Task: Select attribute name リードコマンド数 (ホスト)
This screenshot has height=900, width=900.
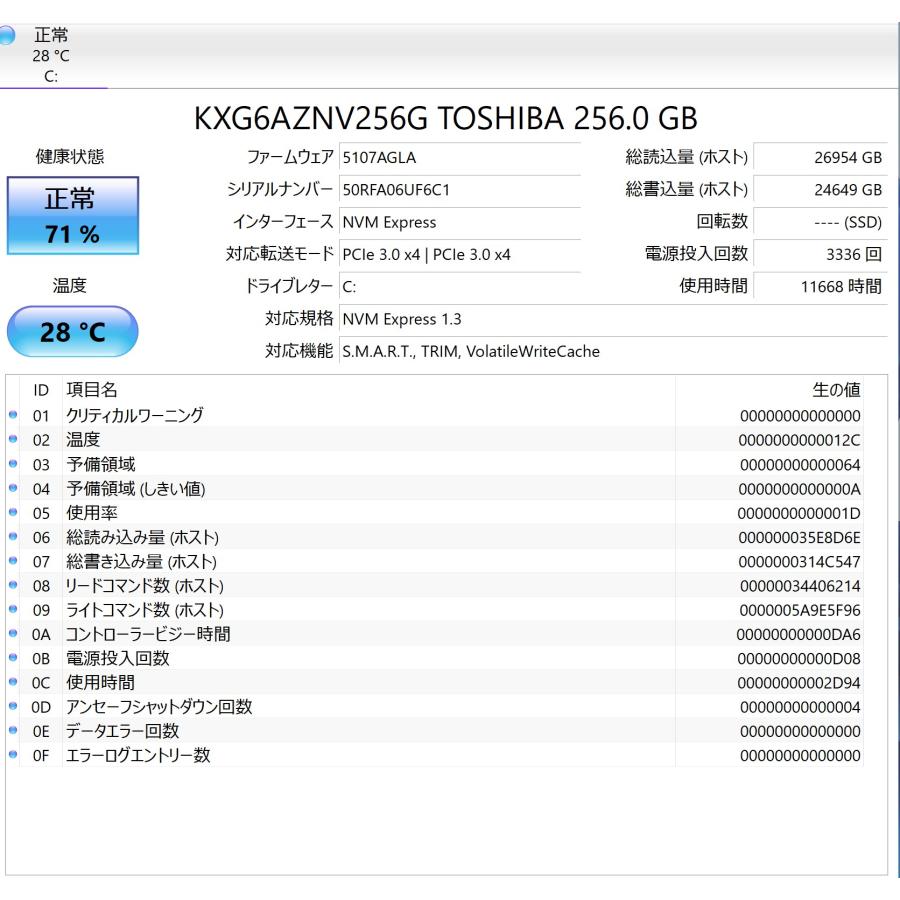Action: [145, 585]
